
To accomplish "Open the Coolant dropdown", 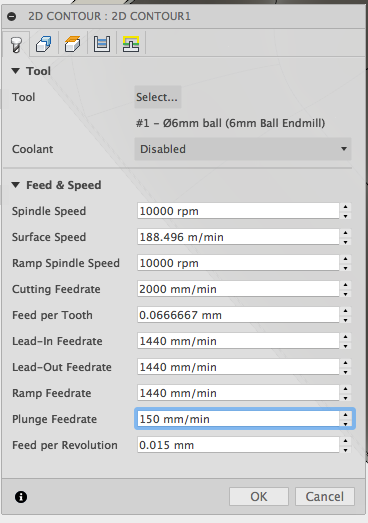I will click(243, 149).
